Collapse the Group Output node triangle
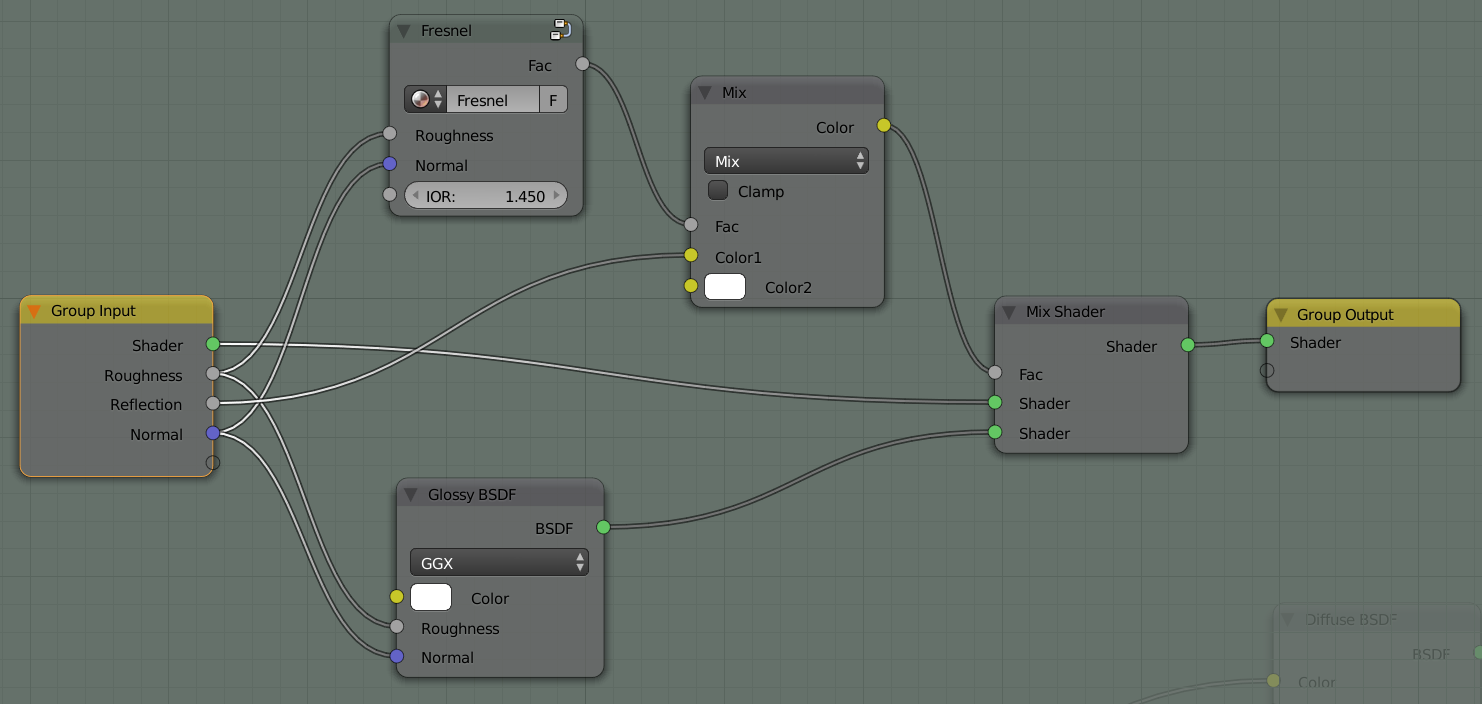 tap(1280, 315)
